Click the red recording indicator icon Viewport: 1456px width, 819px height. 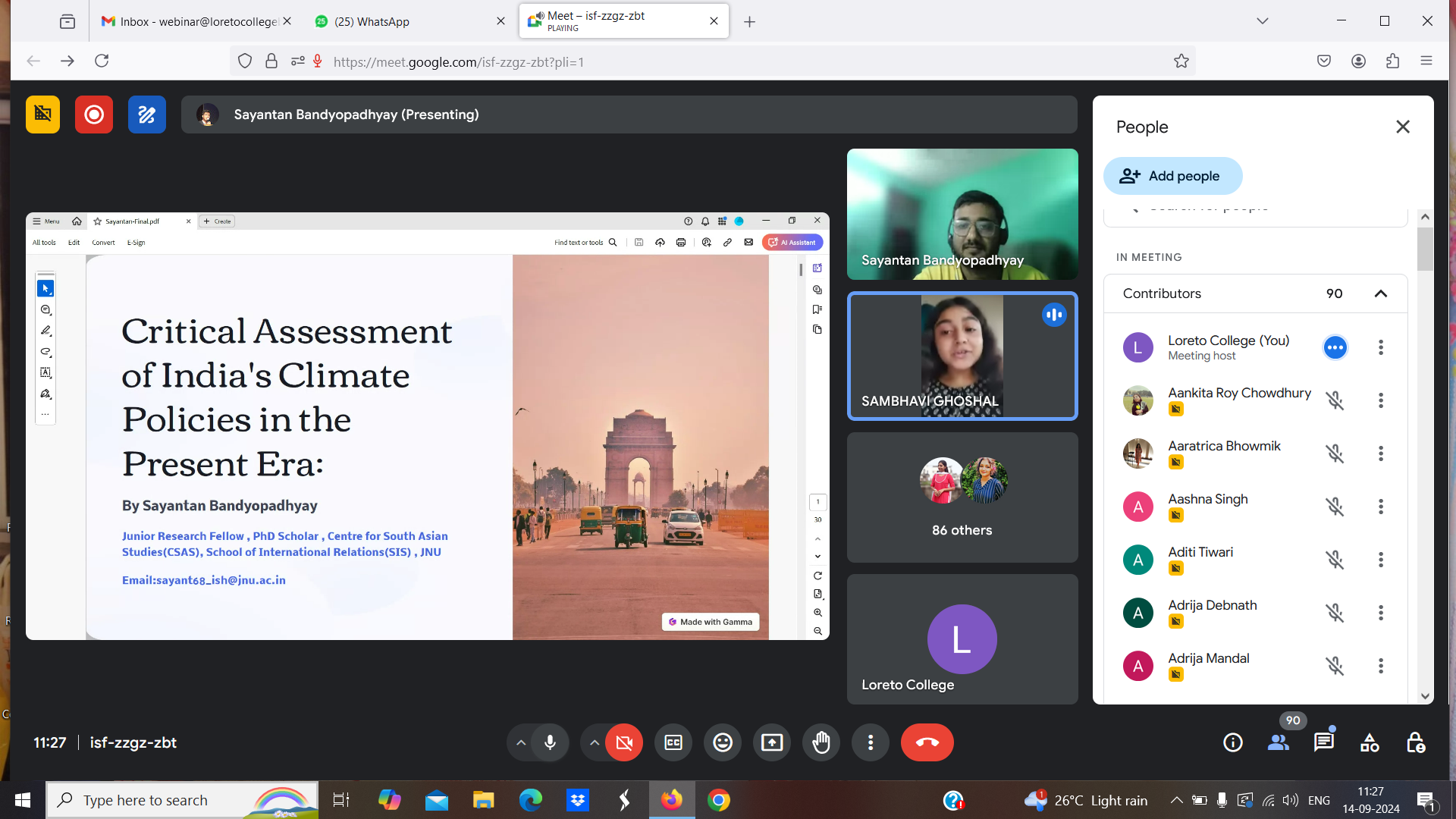[94, 115]
